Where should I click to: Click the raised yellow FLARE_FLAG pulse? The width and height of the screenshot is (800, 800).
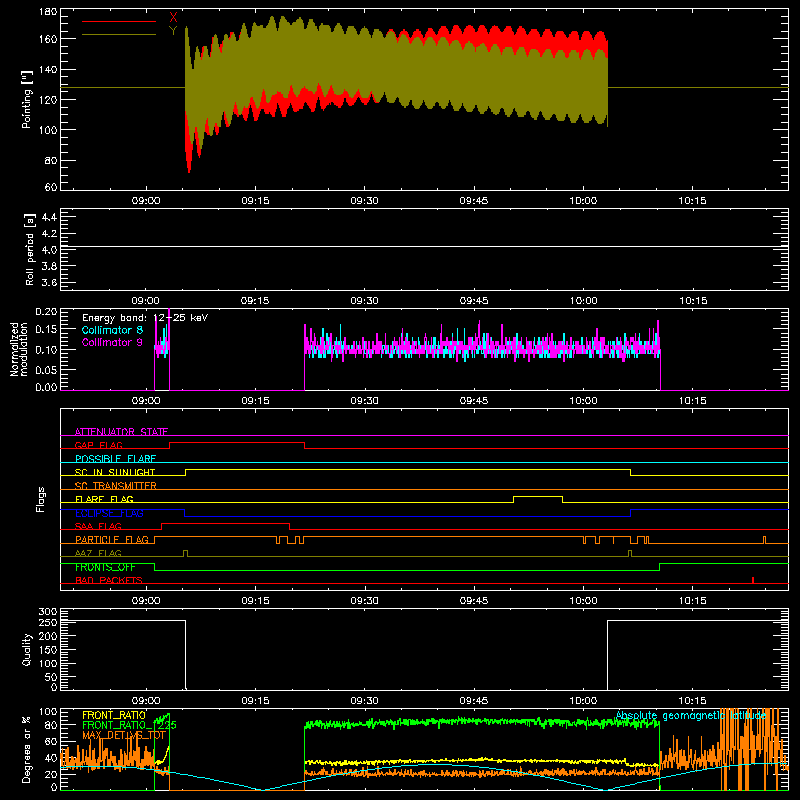[538, 496]
